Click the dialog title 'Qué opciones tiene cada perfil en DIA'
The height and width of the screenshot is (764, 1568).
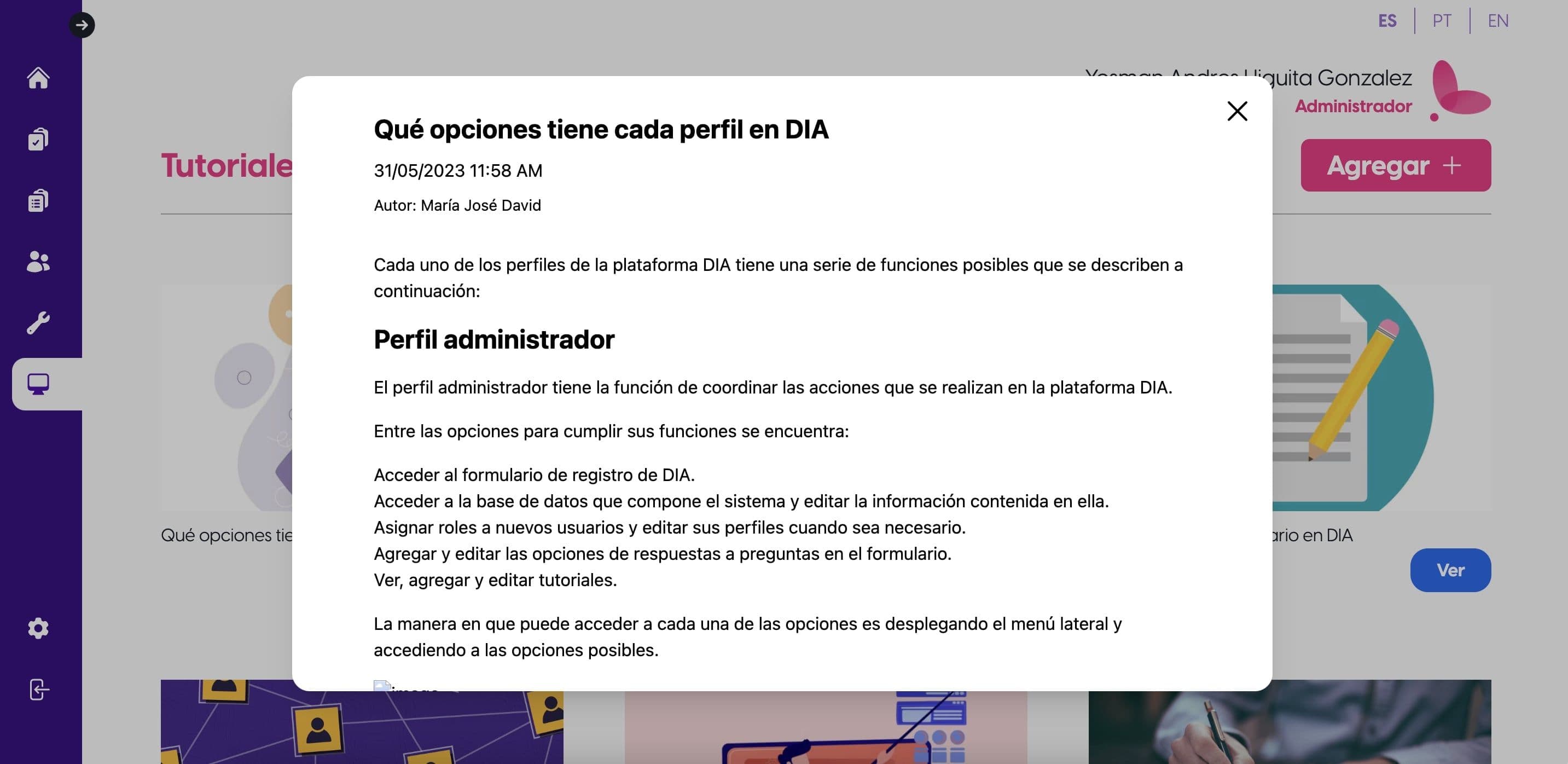601,129
